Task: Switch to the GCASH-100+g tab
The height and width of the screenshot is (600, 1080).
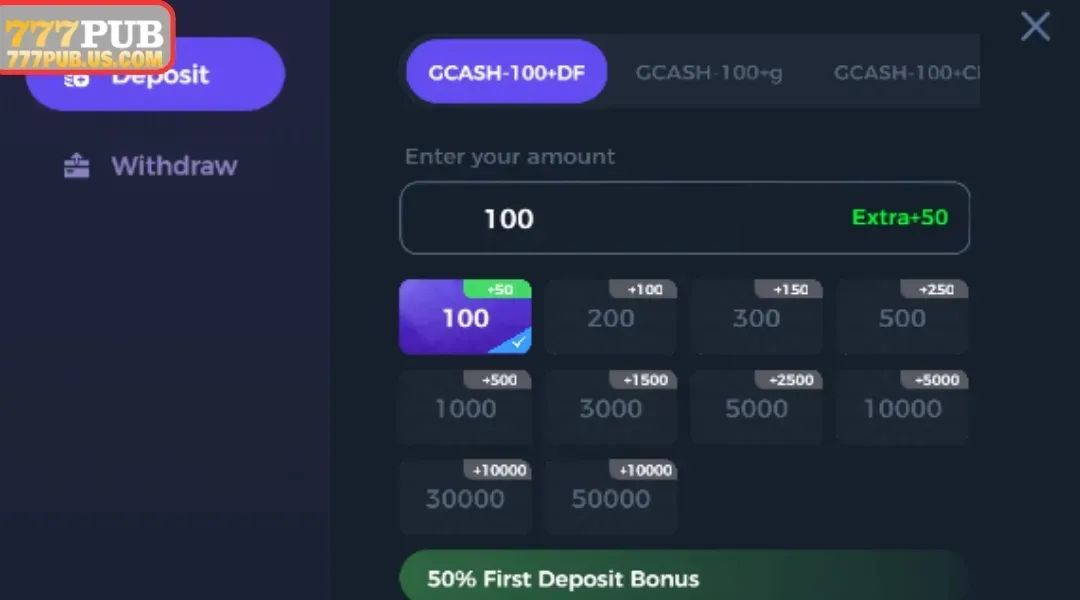Action: coord(709,72)
